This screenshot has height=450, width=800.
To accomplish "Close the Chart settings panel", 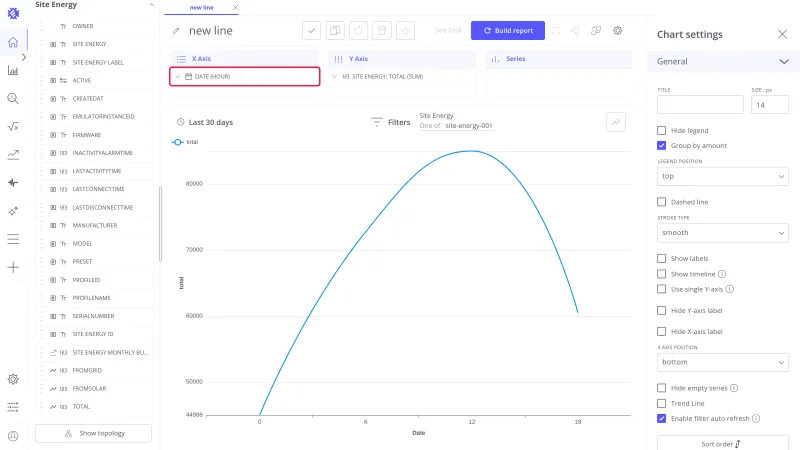I will pyautogui.click(x=782, y=34).
